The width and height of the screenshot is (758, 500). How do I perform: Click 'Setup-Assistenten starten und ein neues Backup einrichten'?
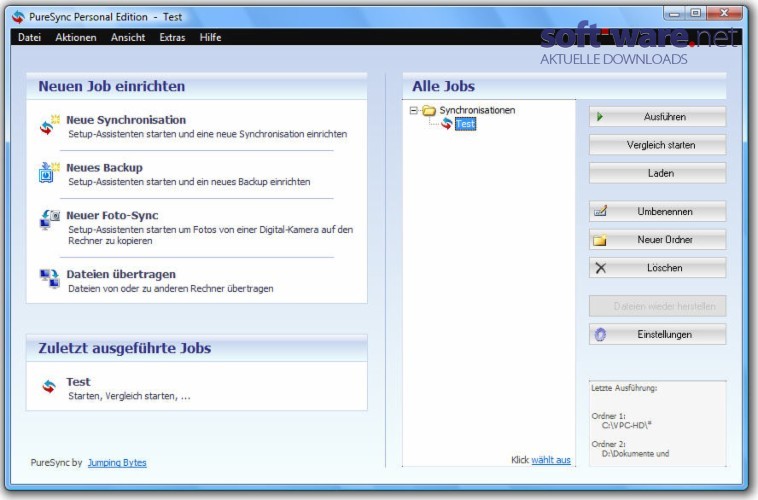[x=189, y=182]
